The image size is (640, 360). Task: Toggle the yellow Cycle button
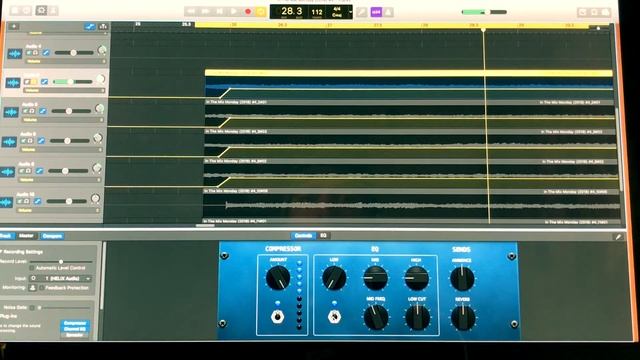[260, 12]
